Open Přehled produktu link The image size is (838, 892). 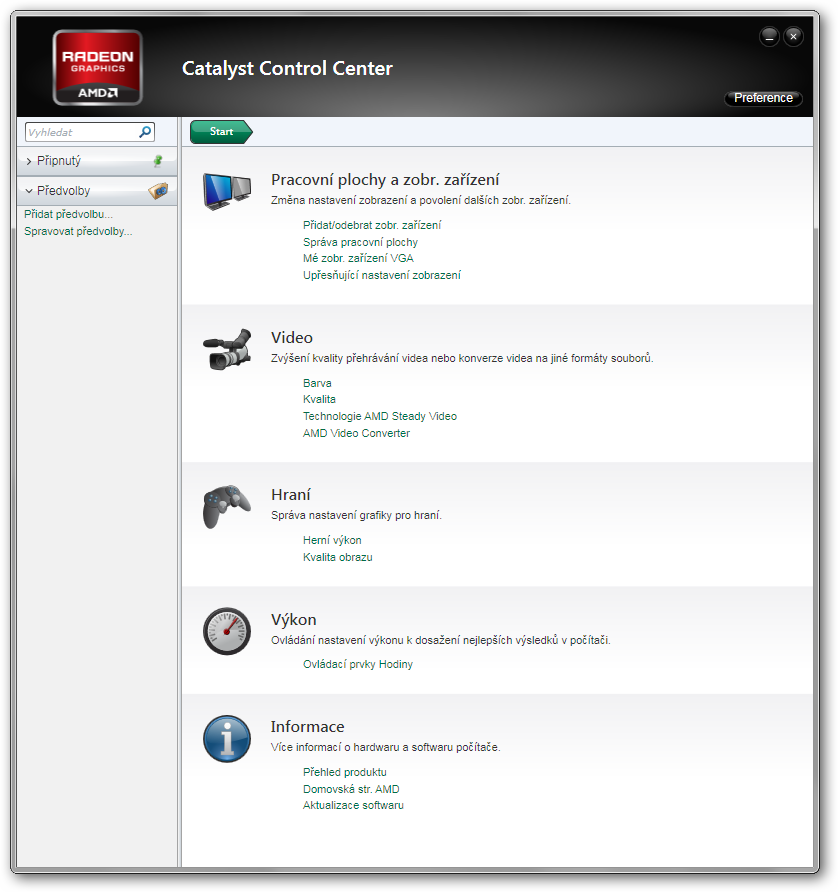[344, 773]
